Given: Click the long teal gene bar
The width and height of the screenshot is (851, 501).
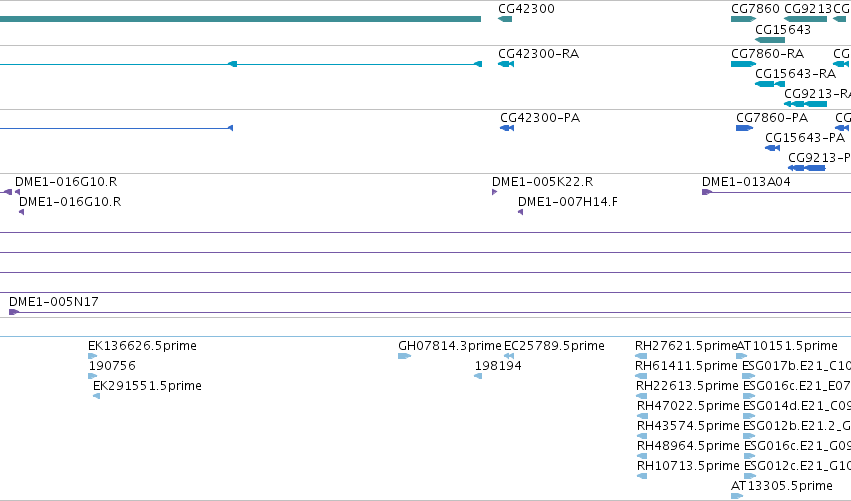Looking at the screenshot, I should point(240,19).
